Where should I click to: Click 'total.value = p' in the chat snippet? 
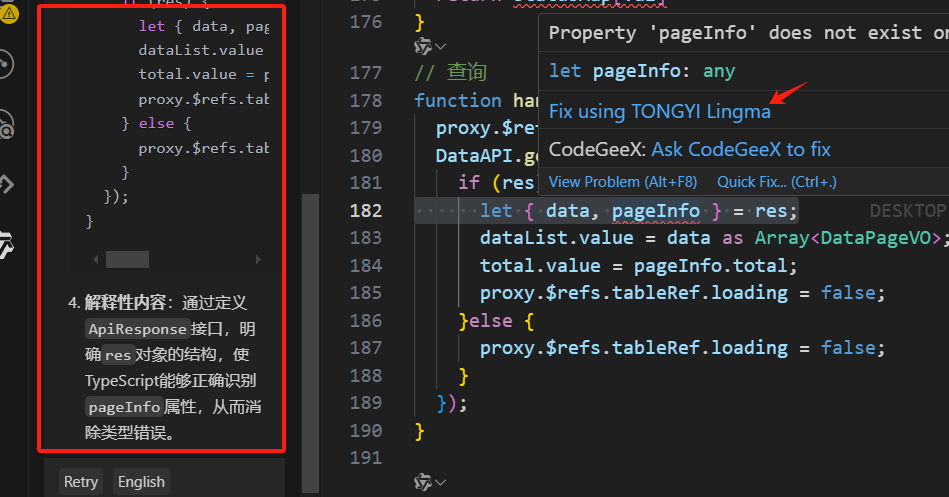point(204,74)
